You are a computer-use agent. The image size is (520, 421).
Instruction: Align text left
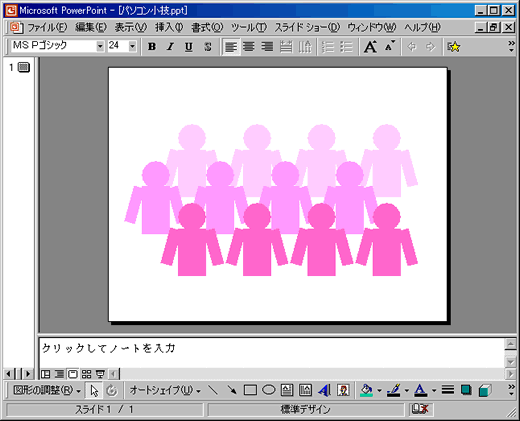pyautogui.click(x=231, y=46)
